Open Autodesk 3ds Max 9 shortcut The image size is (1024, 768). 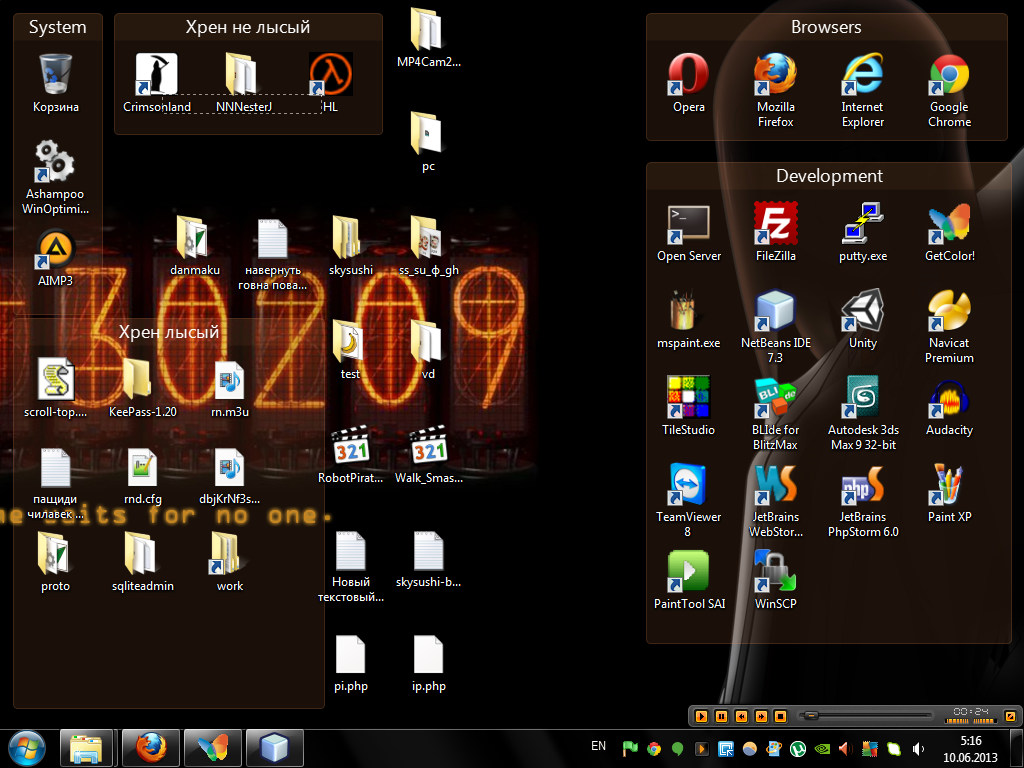862,398
